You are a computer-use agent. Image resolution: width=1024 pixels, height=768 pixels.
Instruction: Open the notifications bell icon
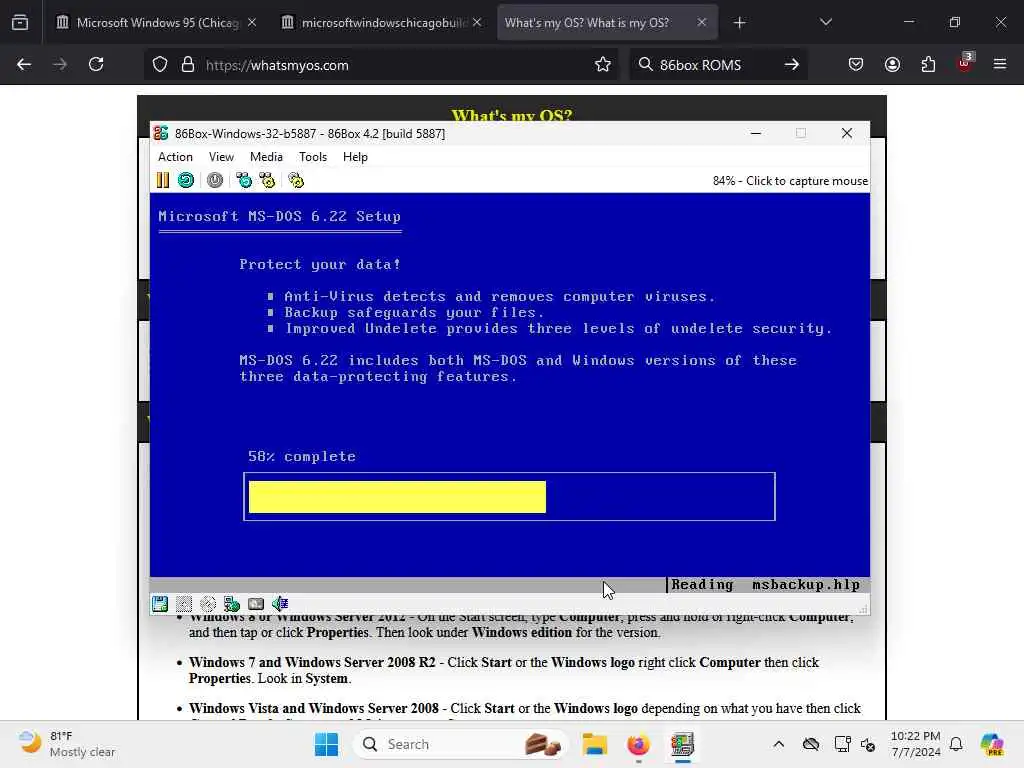coord(956,744)
